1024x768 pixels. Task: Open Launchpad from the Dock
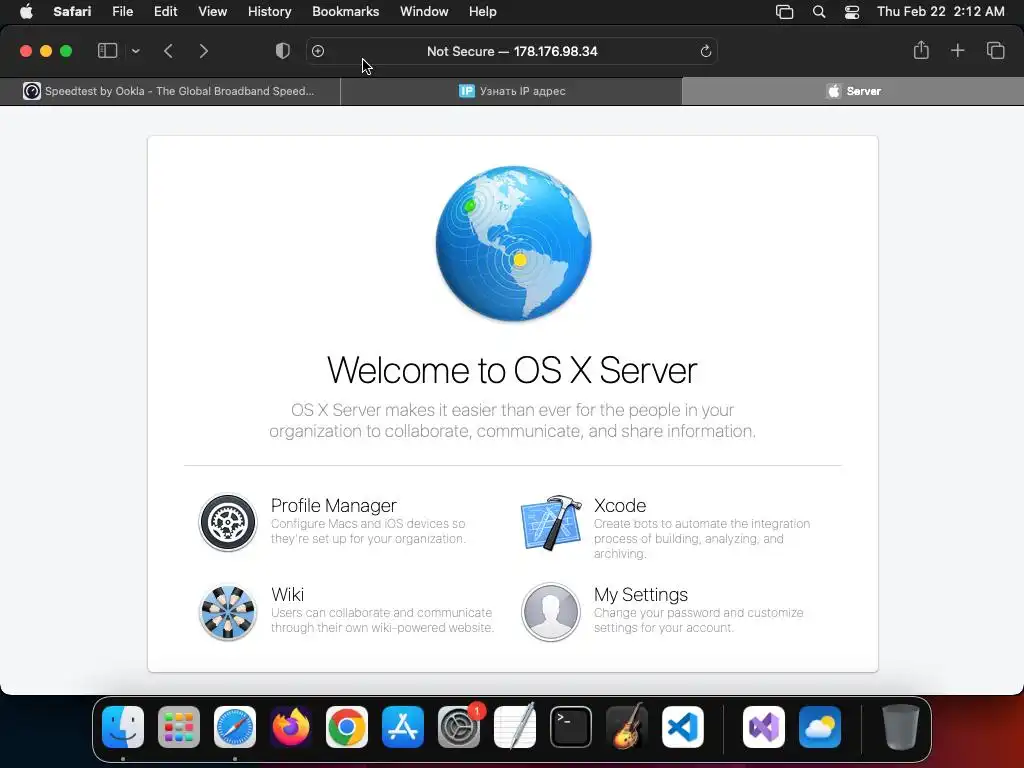click(179, 727)
